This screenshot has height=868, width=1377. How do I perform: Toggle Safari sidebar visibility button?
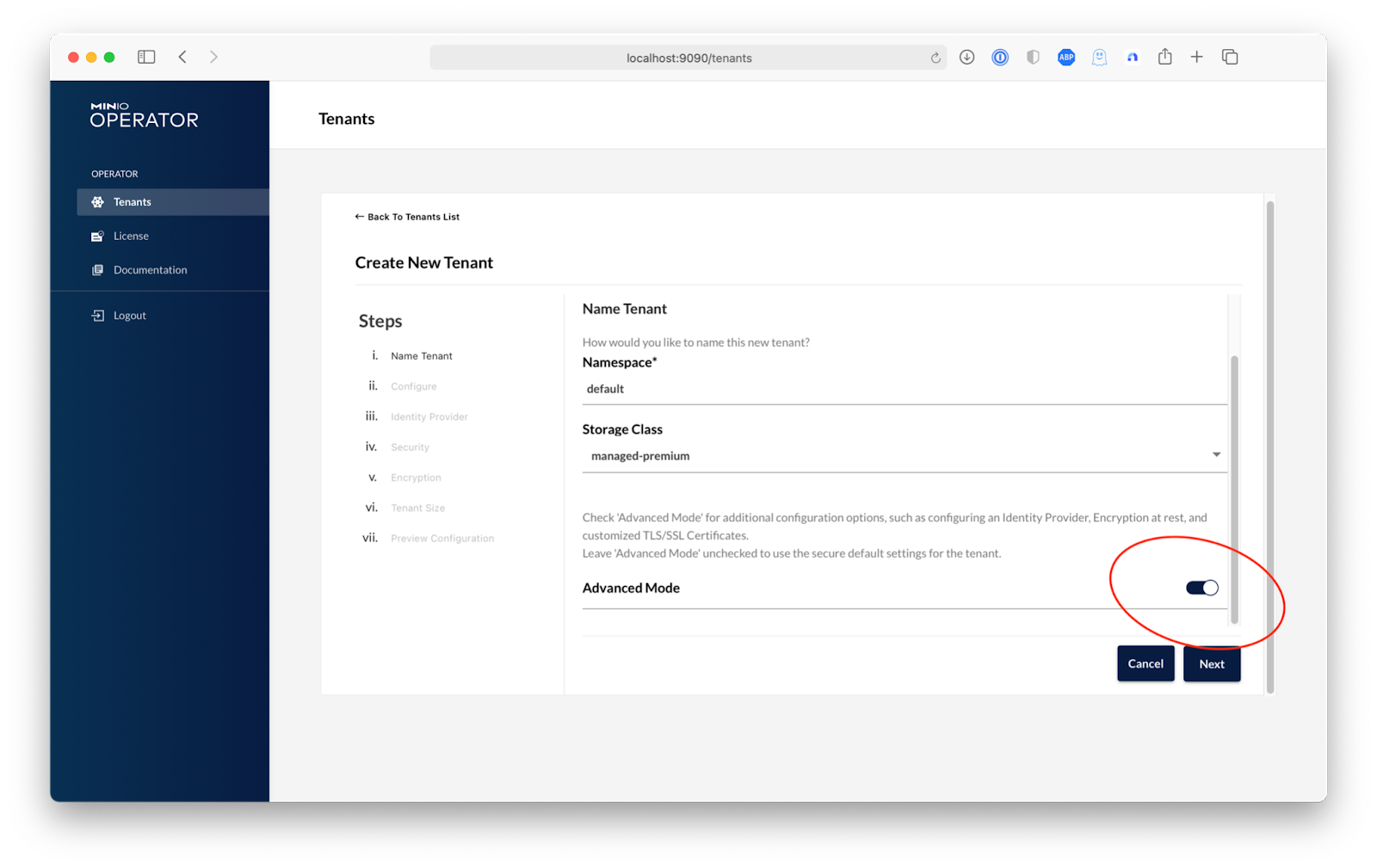tap(146, 57)
